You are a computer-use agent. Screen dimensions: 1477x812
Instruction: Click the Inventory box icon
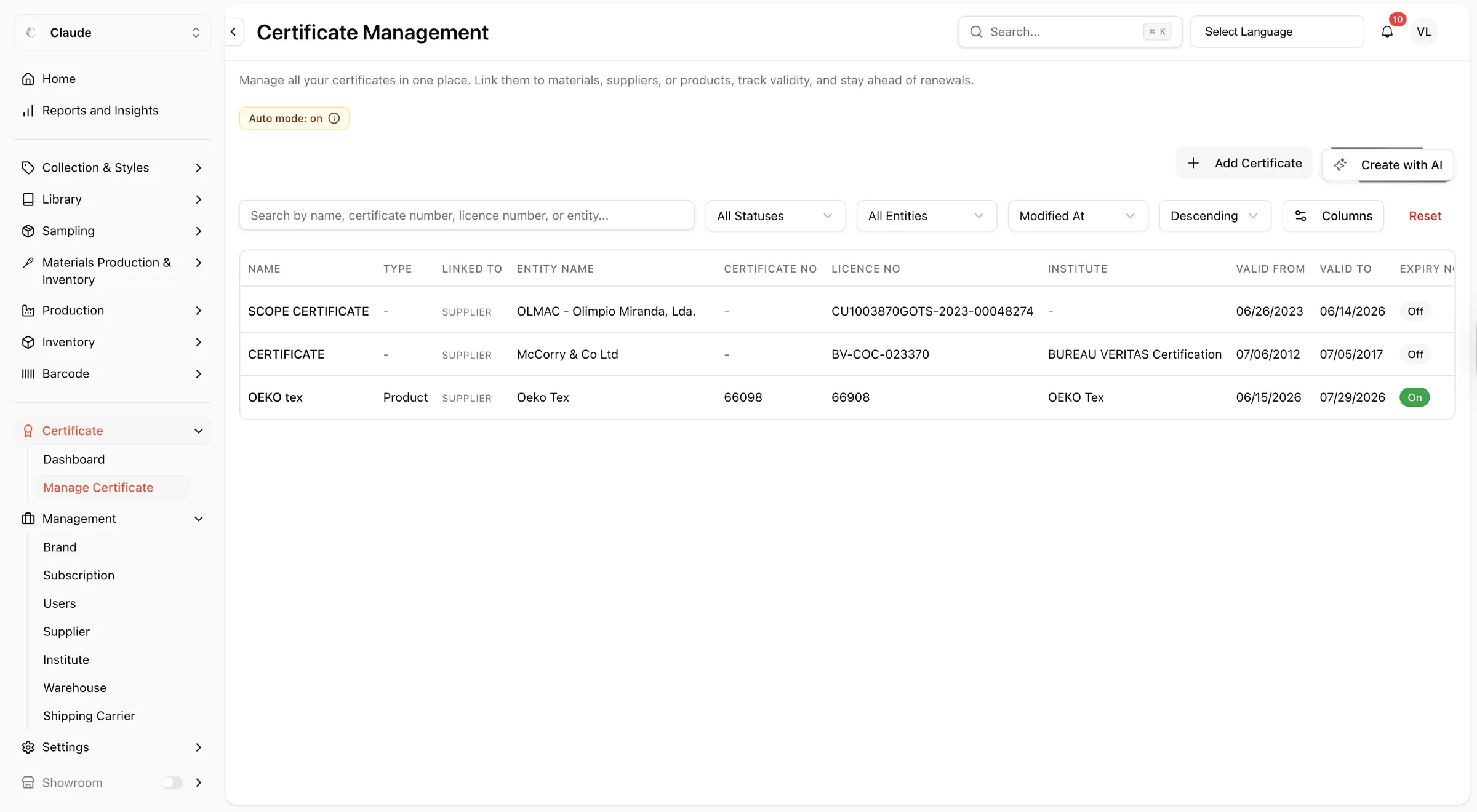28,342
